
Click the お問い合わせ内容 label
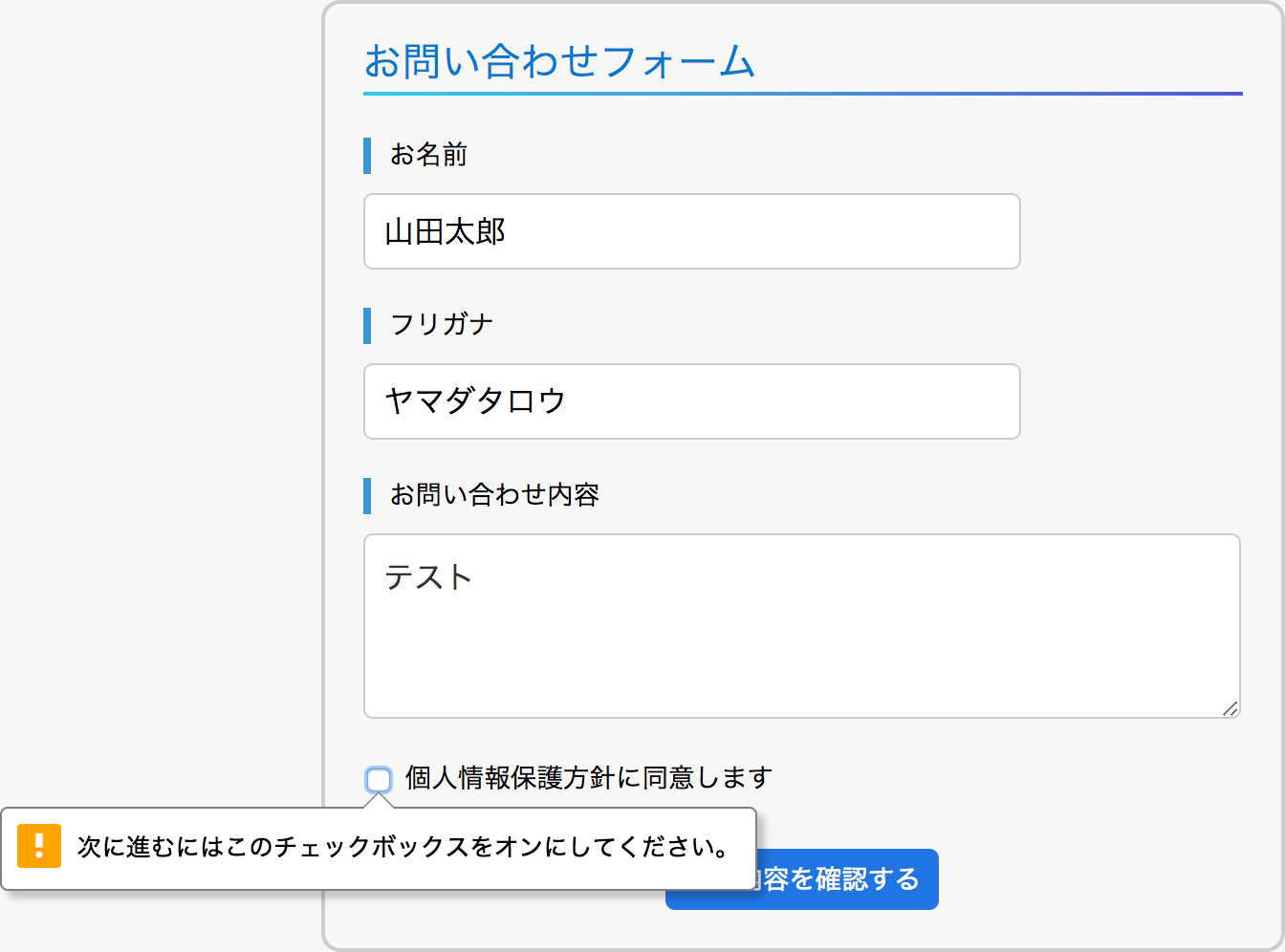pyautogui.click(x=495, y=495)
